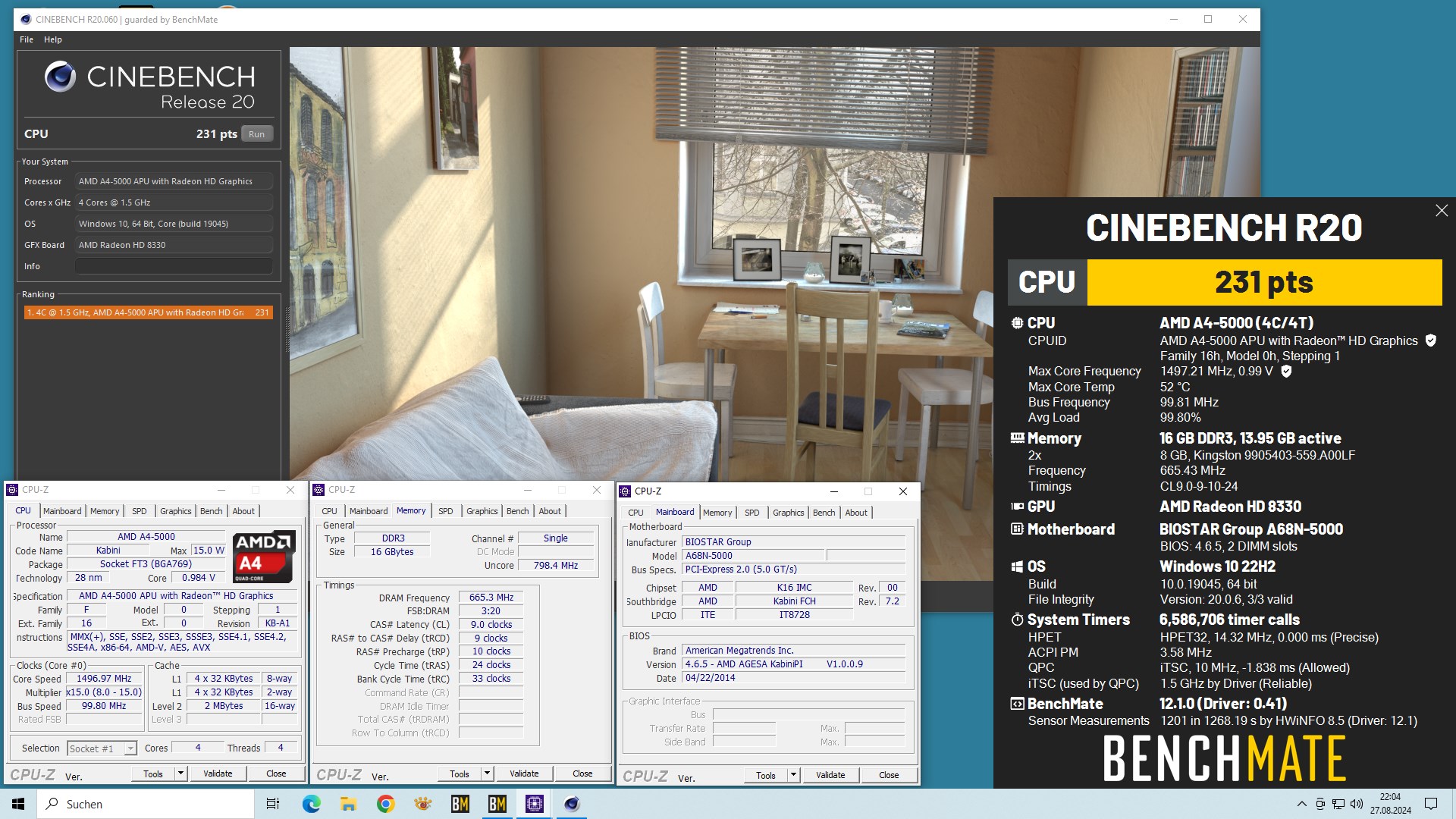
Task: Click the Memory icon in BenchMate panel
Action: pyautogui.click(x=1017, y=438)
